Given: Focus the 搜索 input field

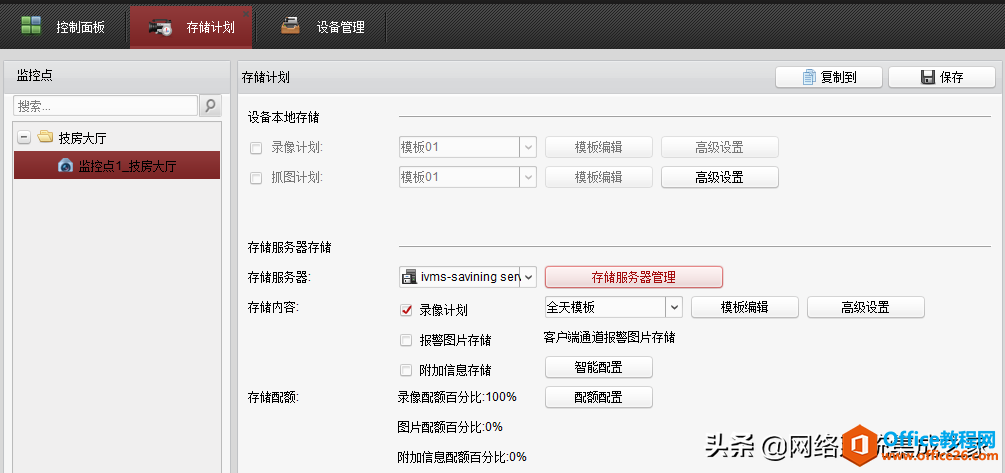Looking at the screenshot, I should click(x=105, y=106).
